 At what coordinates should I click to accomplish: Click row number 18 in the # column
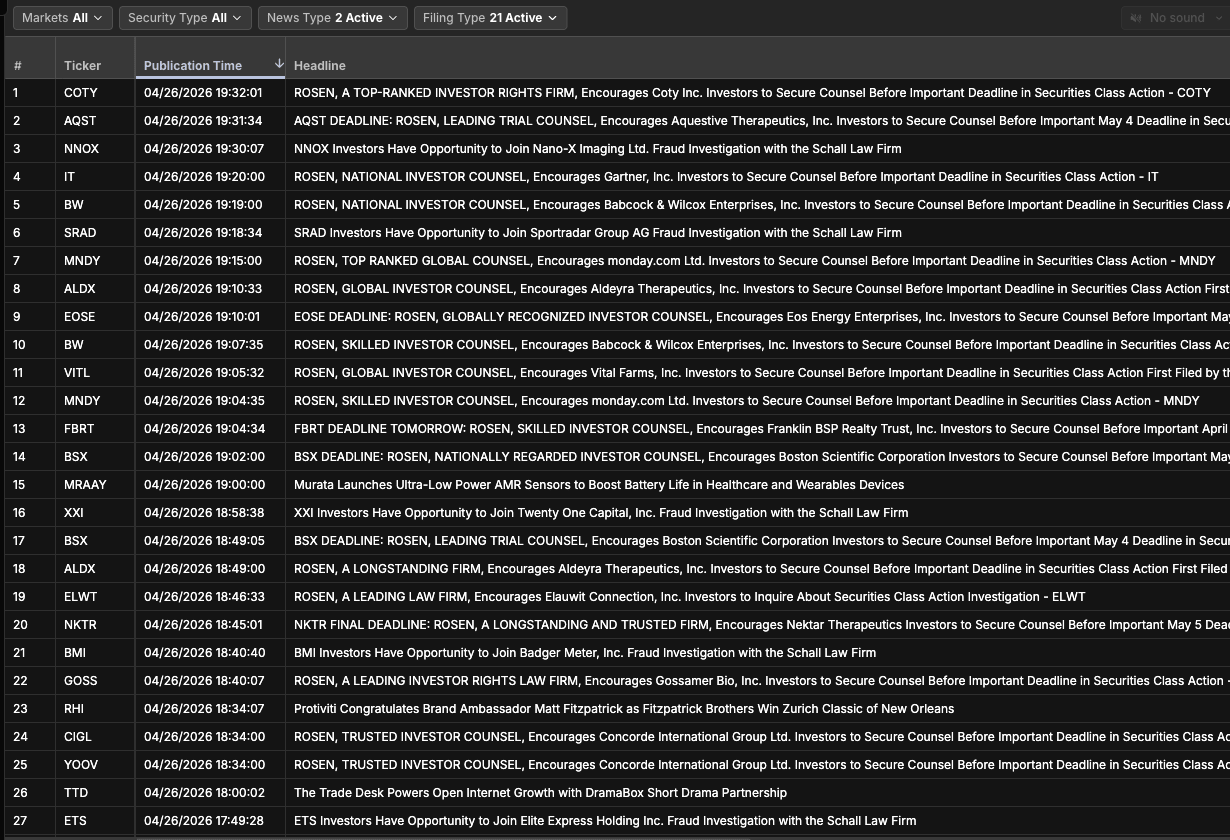click(x=20, y=569)
